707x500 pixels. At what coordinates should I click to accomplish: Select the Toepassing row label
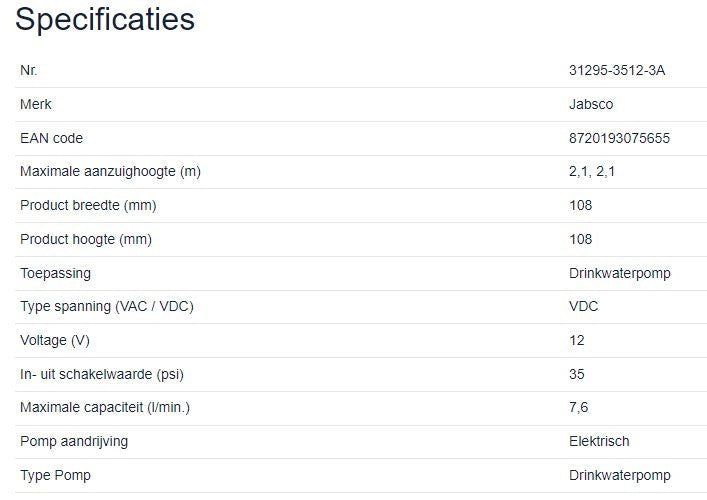coord(55,273)
